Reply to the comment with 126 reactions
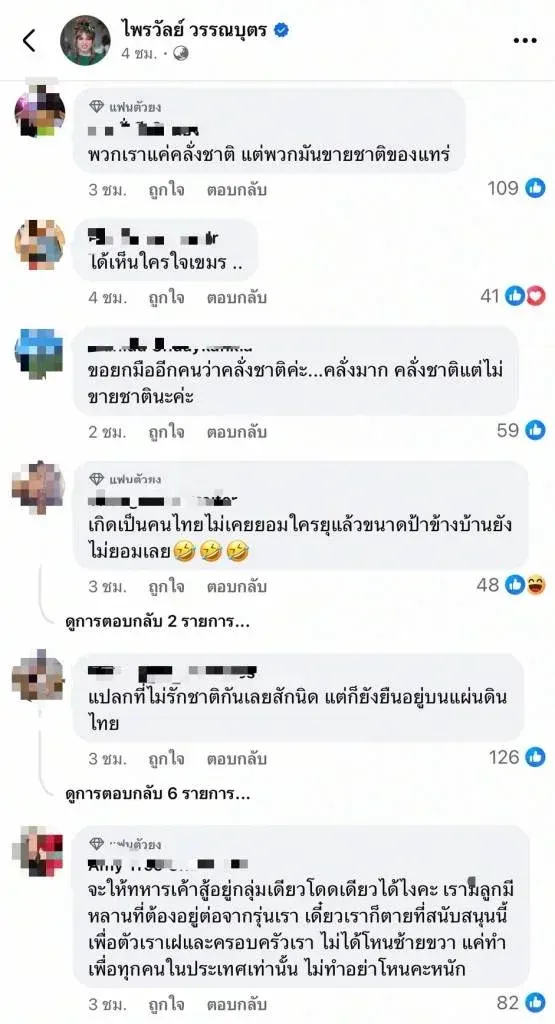 pos(237,759)
